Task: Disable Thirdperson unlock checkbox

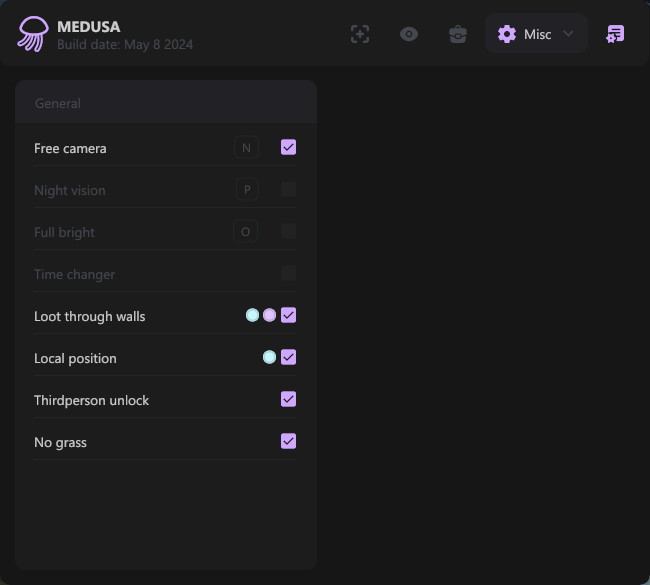Action: click(288, 400)
